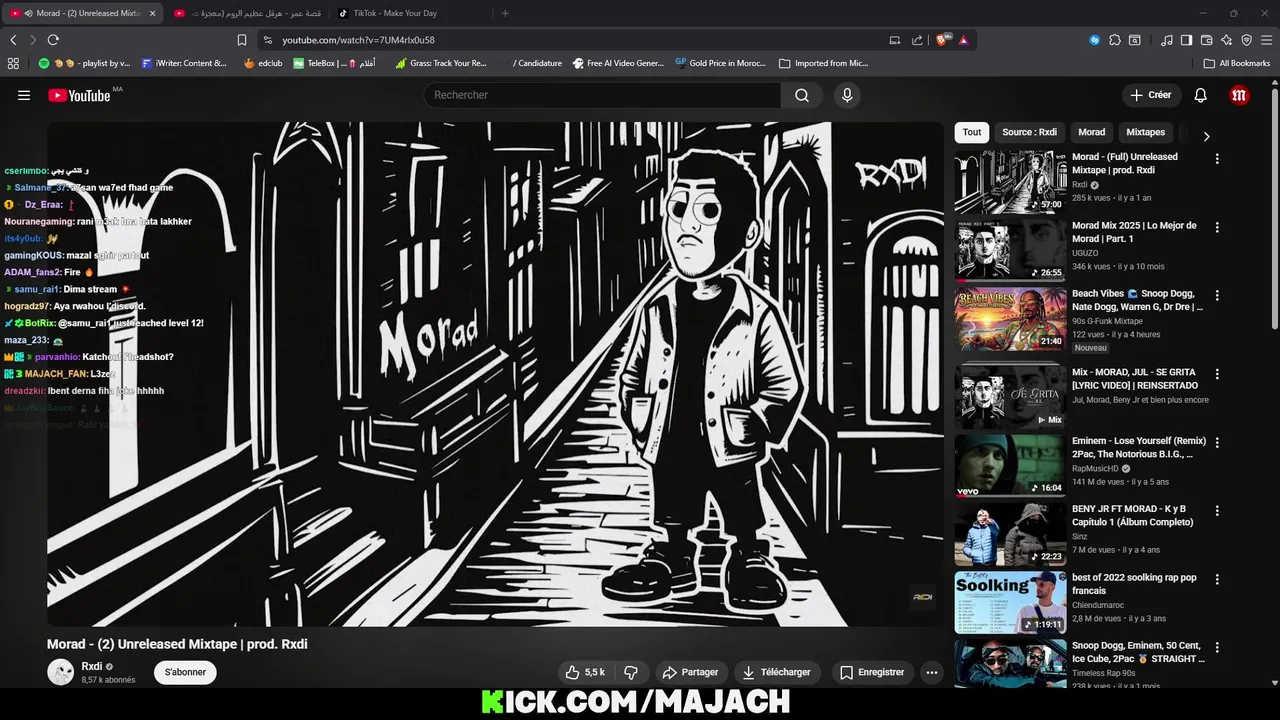The height and width of the screenshot is (720, 1280).
Task: Open a new browser tab
Action: point(505,13)
